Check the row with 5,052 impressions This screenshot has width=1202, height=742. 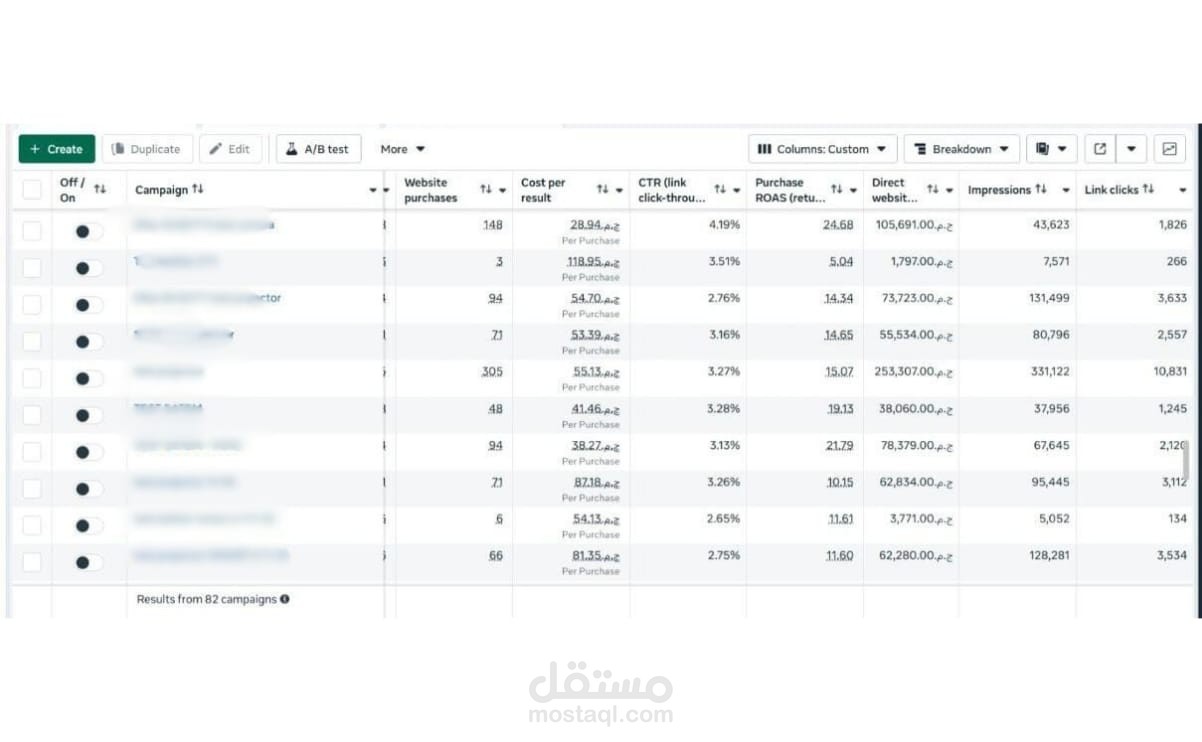pyautogui.click(x=32, y=525)
